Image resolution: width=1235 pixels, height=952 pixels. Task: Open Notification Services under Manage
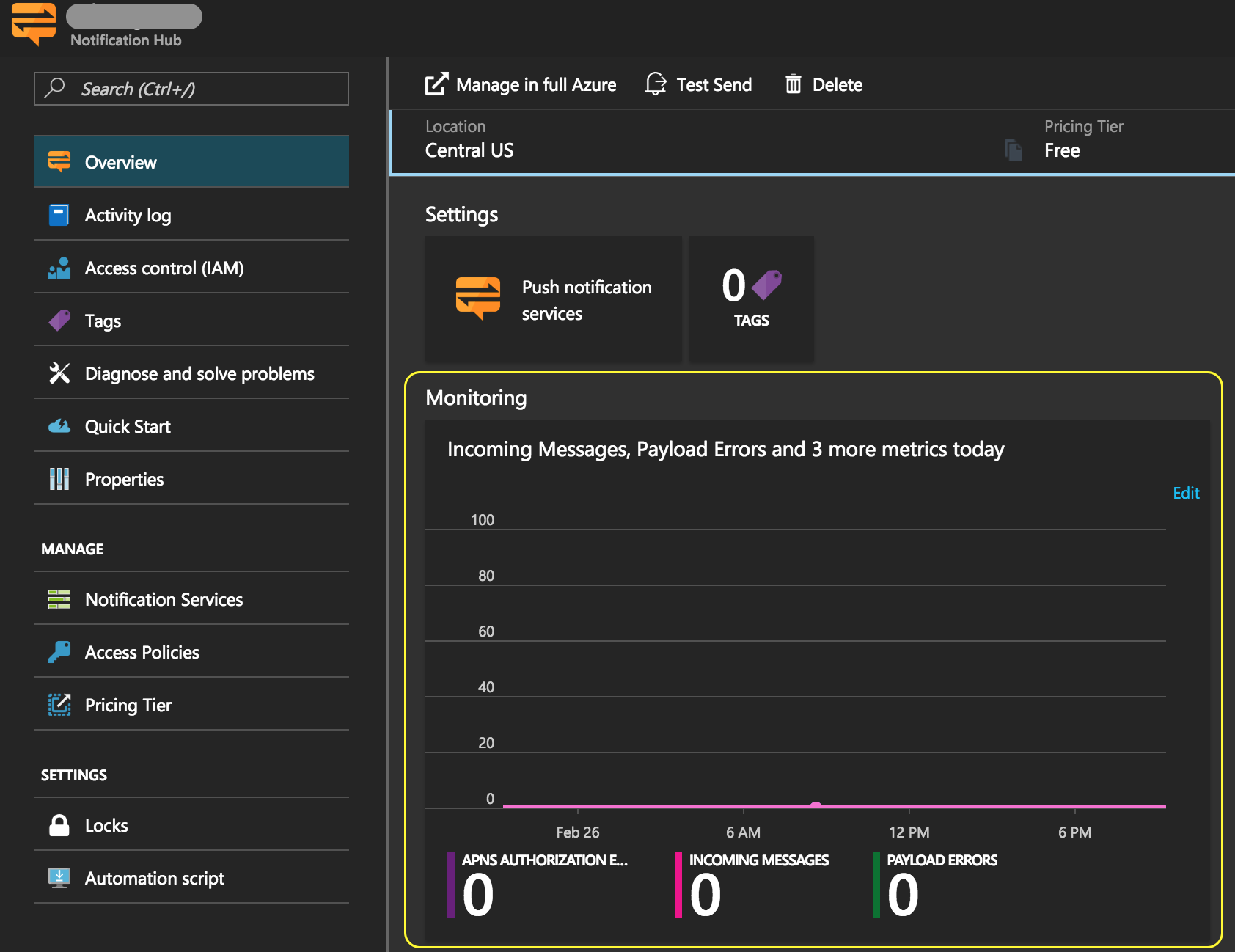point(191,599)
